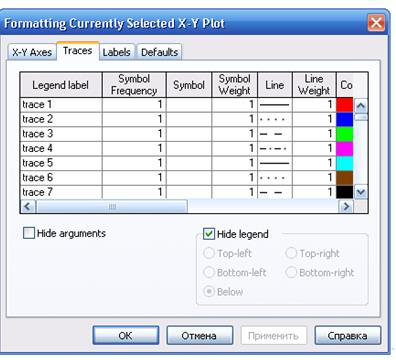Click Line Weight value of trace 6
Image resolution: width=396 pixels, height=360 pixels.
click(314, 178)
